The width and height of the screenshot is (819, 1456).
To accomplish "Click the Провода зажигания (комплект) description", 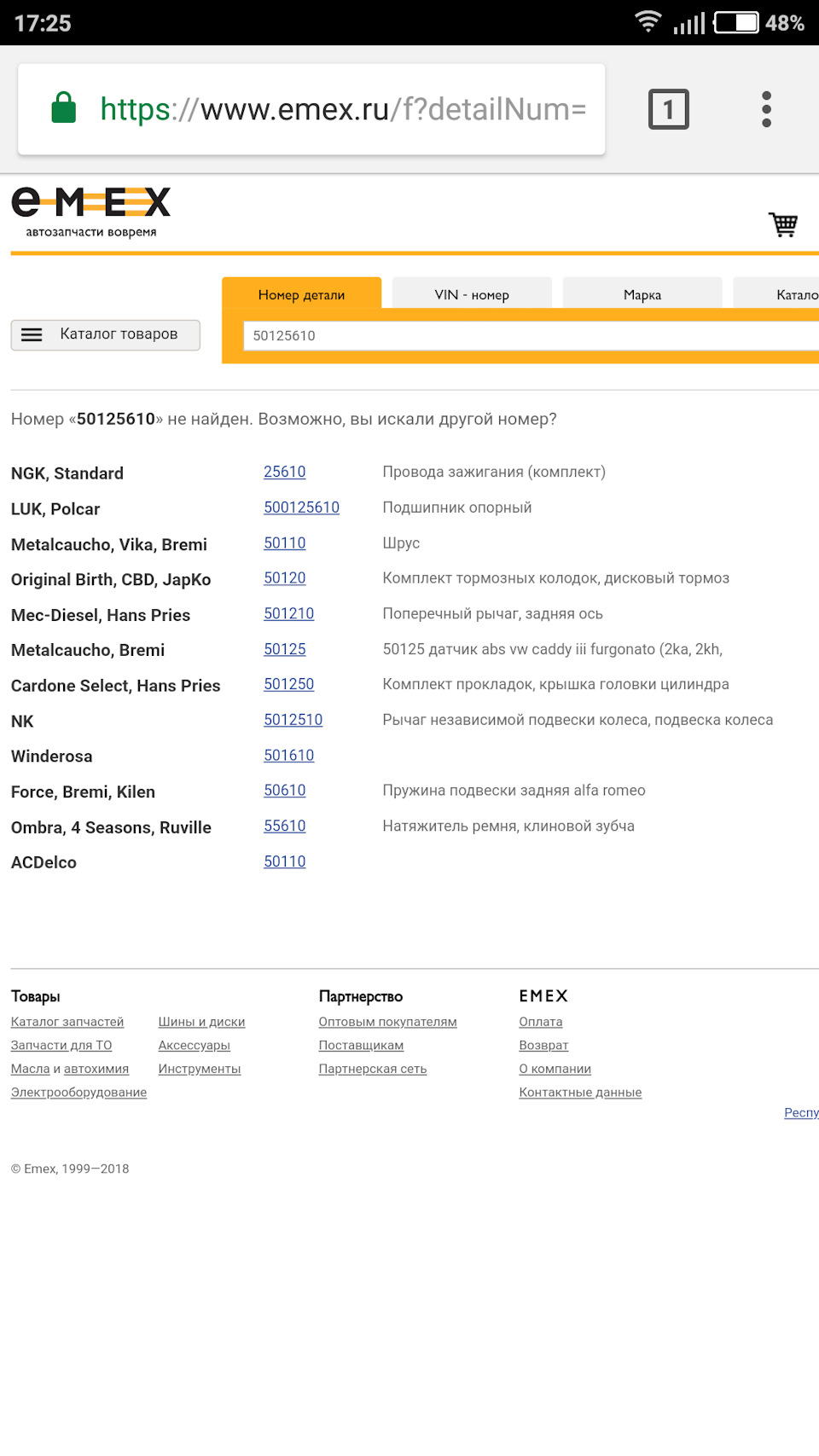I will (494, 472).
